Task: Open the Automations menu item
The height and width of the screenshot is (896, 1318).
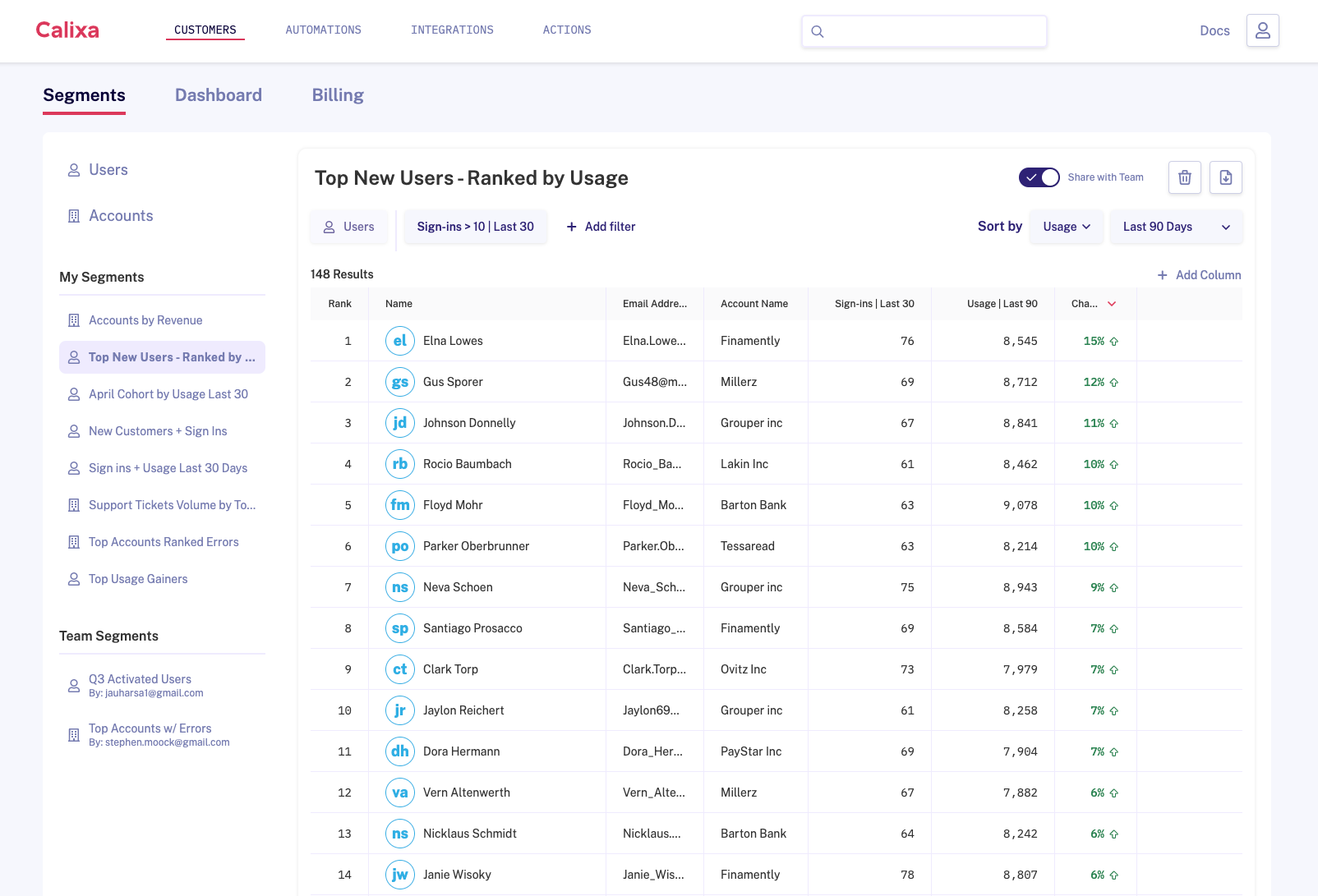Action: click(x=323, y=30)
